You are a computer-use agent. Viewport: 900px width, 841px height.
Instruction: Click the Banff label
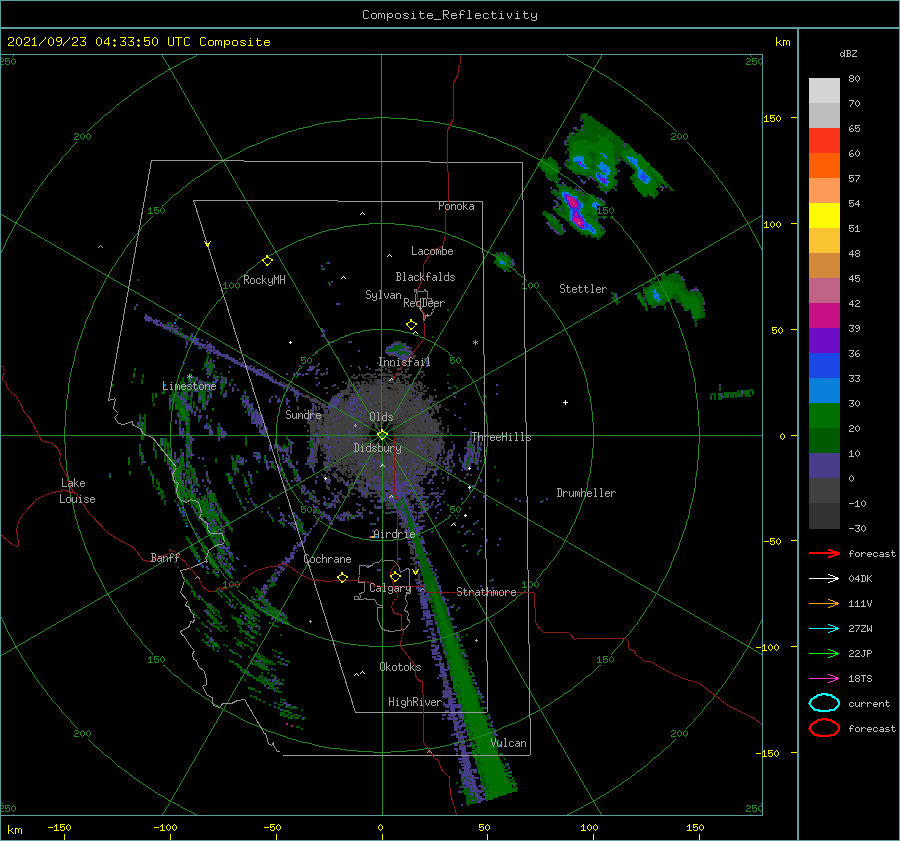(165, 557)
